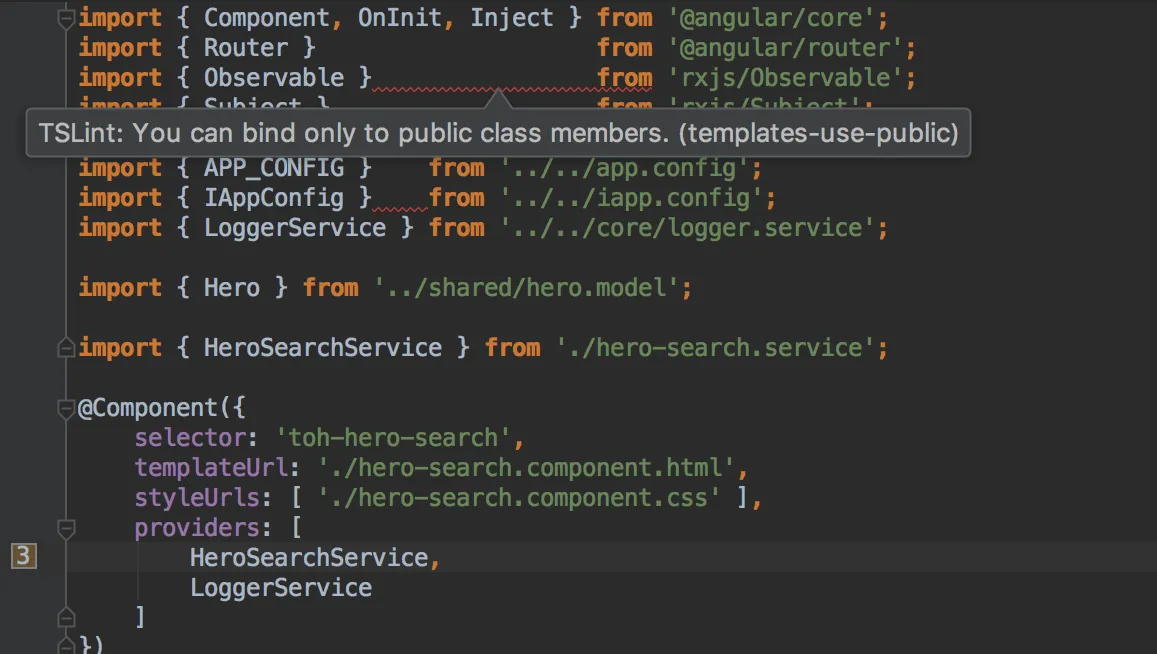Collapse the @Component decorator fold marker
Viewport: 1157px width, 654px height.
[x=66, y=407]
